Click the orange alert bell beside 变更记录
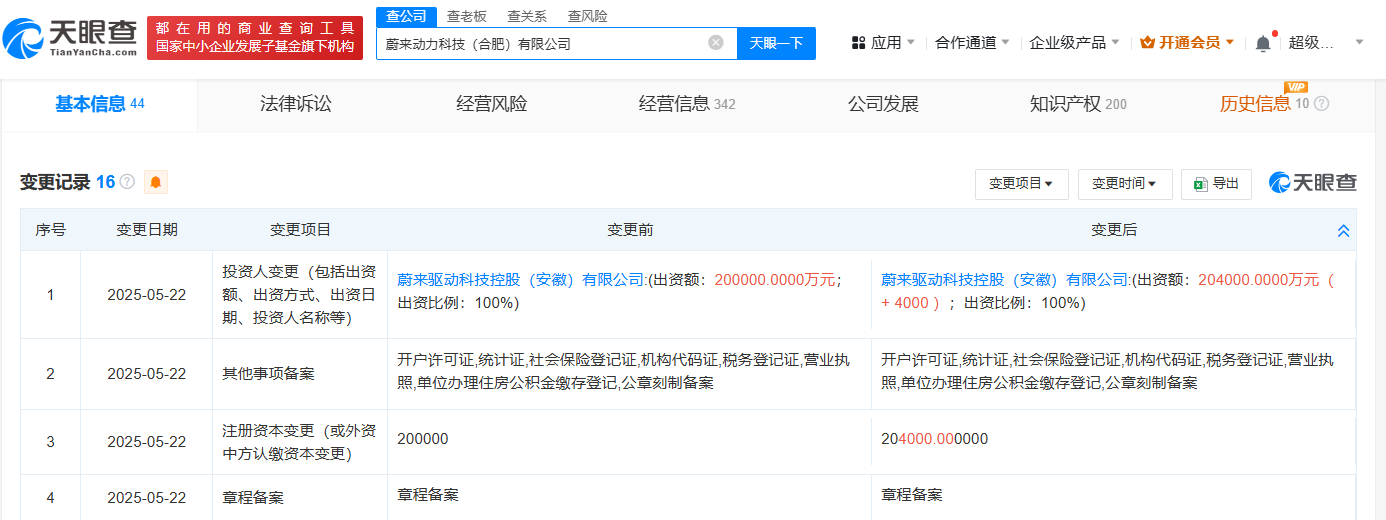Screen dimensions: 1386x520 coord(156,182)
